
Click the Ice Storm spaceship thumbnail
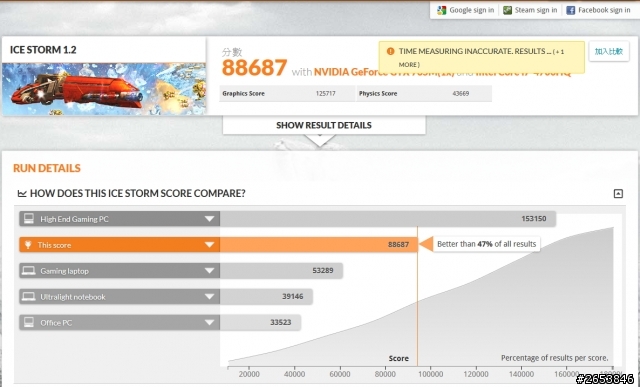pyautogui.click(x=104, y=89)
